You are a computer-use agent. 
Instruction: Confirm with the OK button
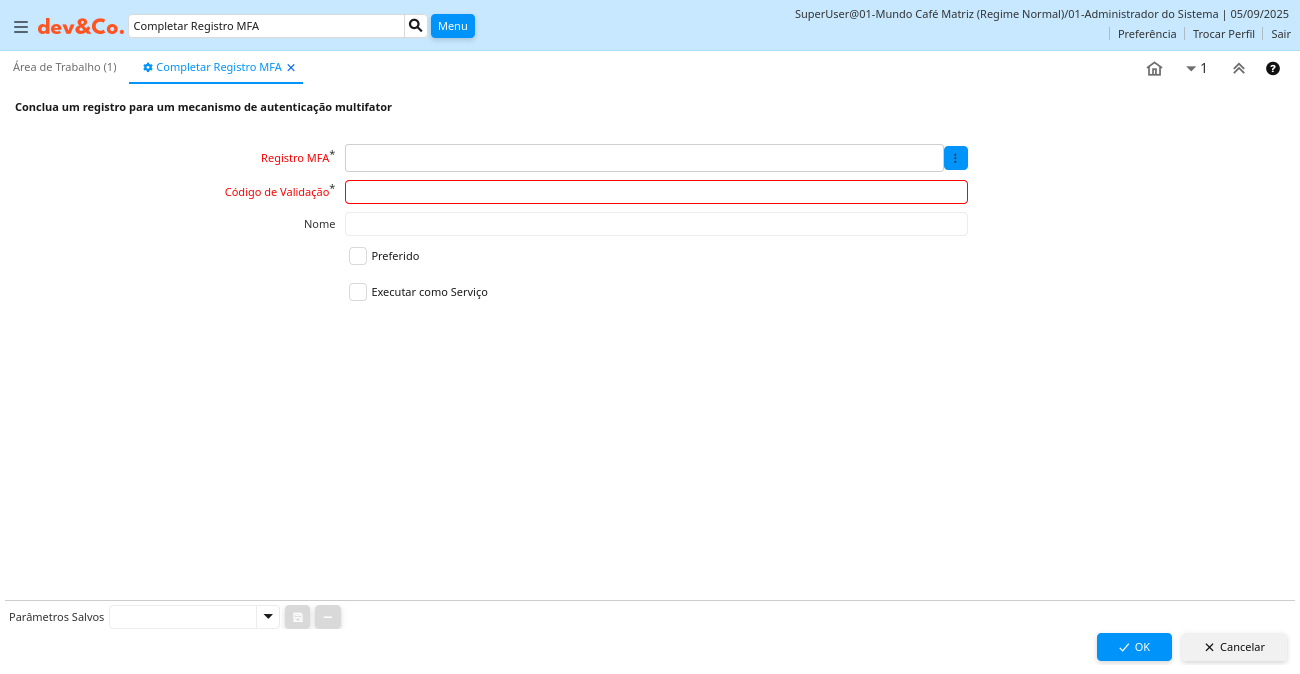1133,647
